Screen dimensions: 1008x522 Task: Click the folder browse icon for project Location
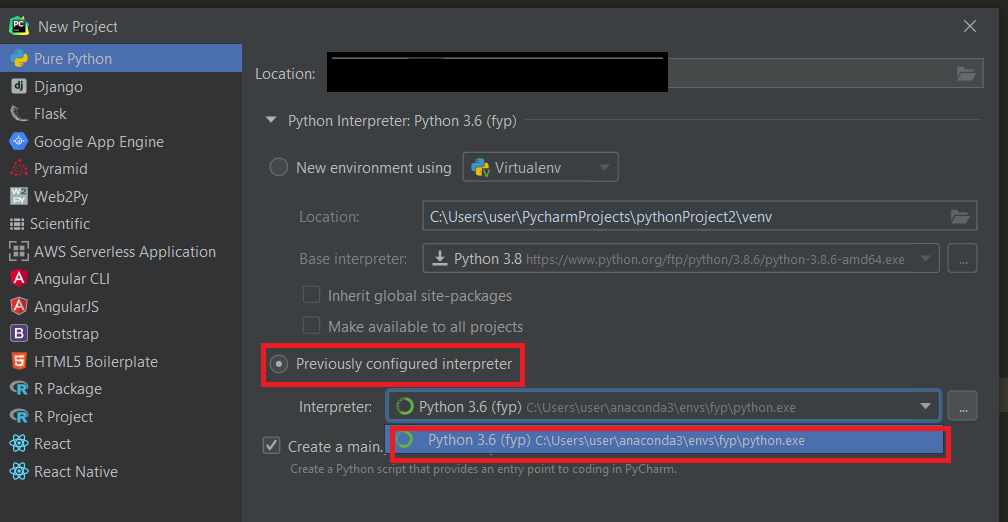click(x=965, y=73)
